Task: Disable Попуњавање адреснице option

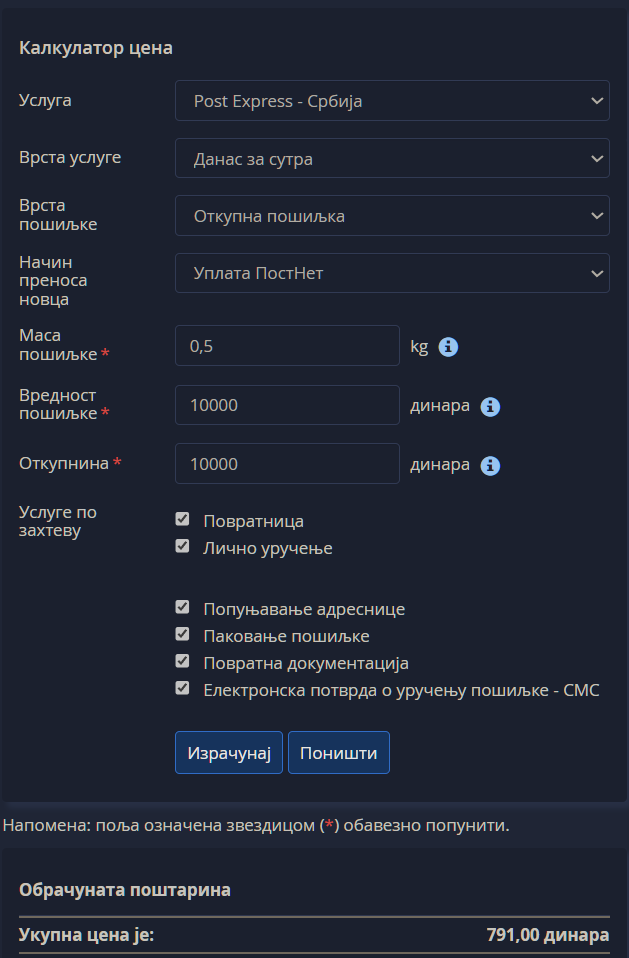Action: pyautogui.click(x=182, y=607)
